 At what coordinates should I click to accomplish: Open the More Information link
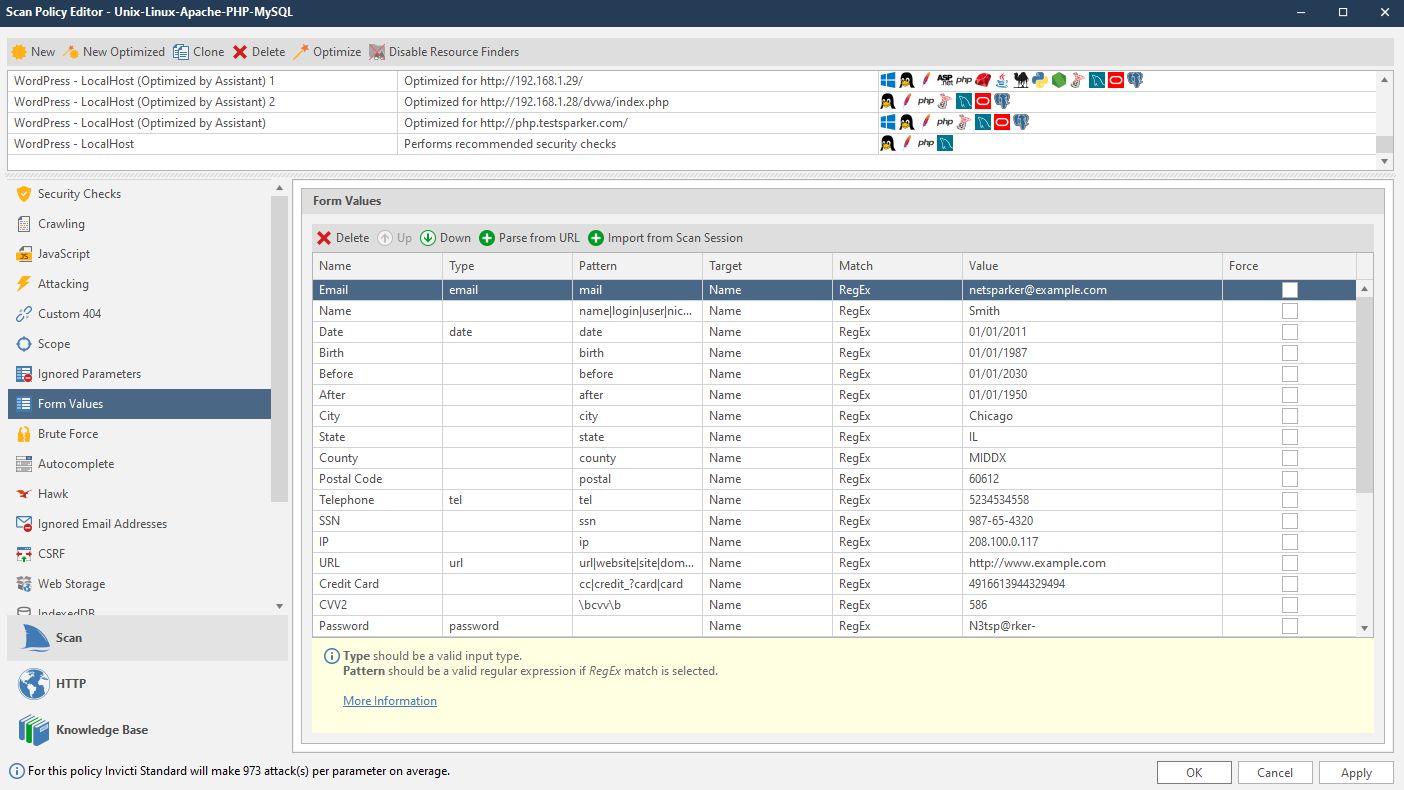pos(390,701)
